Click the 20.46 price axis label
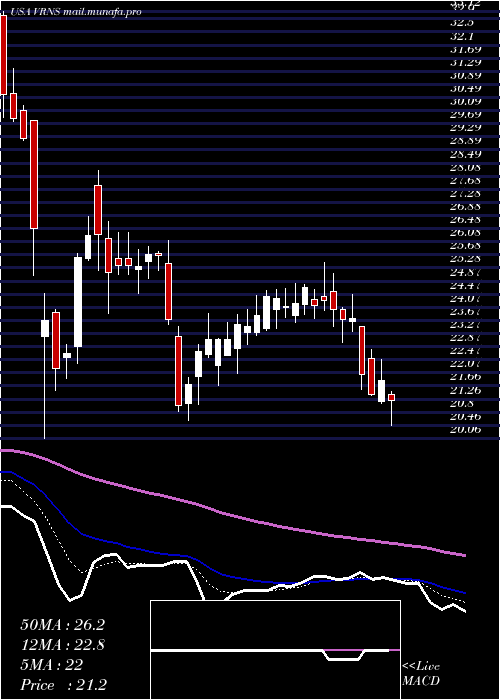 466,417
